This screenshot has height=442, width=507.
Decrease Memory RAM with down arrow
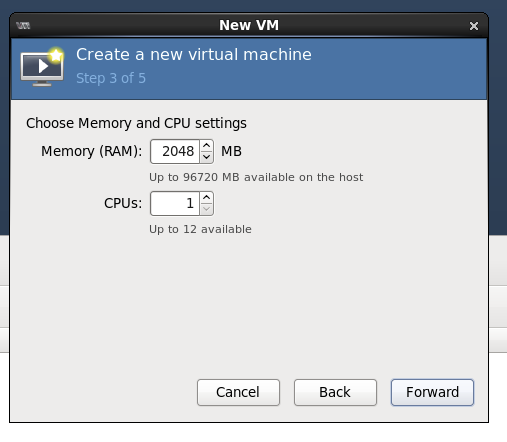click(207, 157)
